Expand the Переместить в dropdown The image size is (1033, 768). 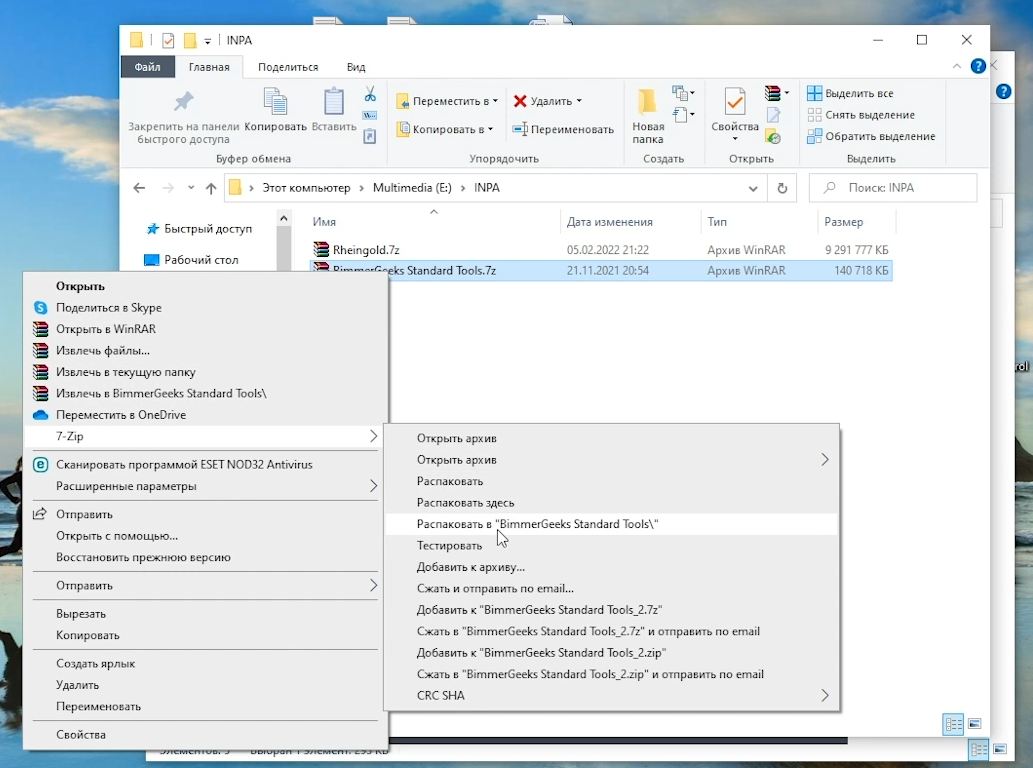(495, 101)
